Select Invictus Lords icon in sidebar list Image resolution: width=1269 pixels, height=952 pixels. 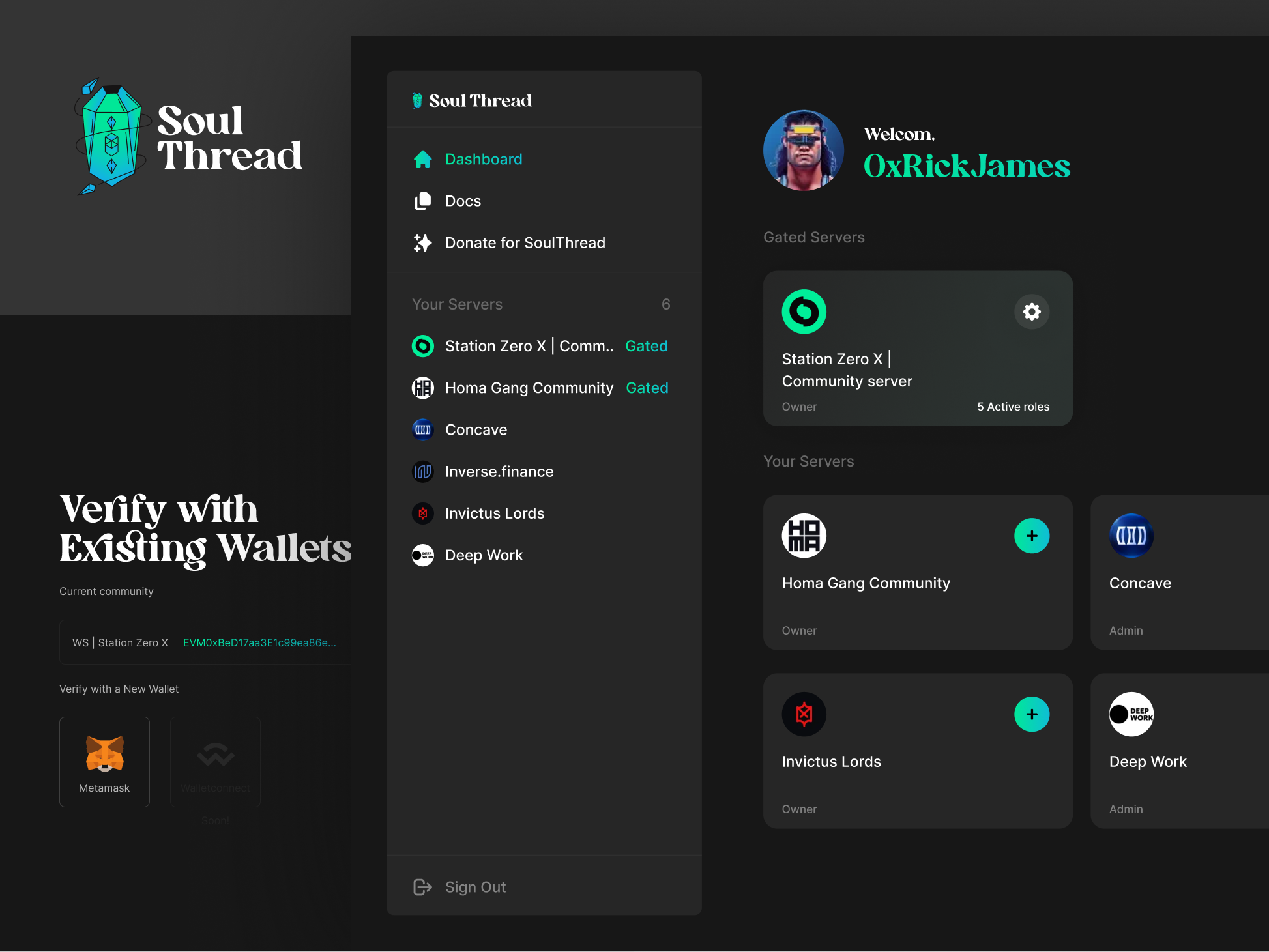(x=423, y=513)
